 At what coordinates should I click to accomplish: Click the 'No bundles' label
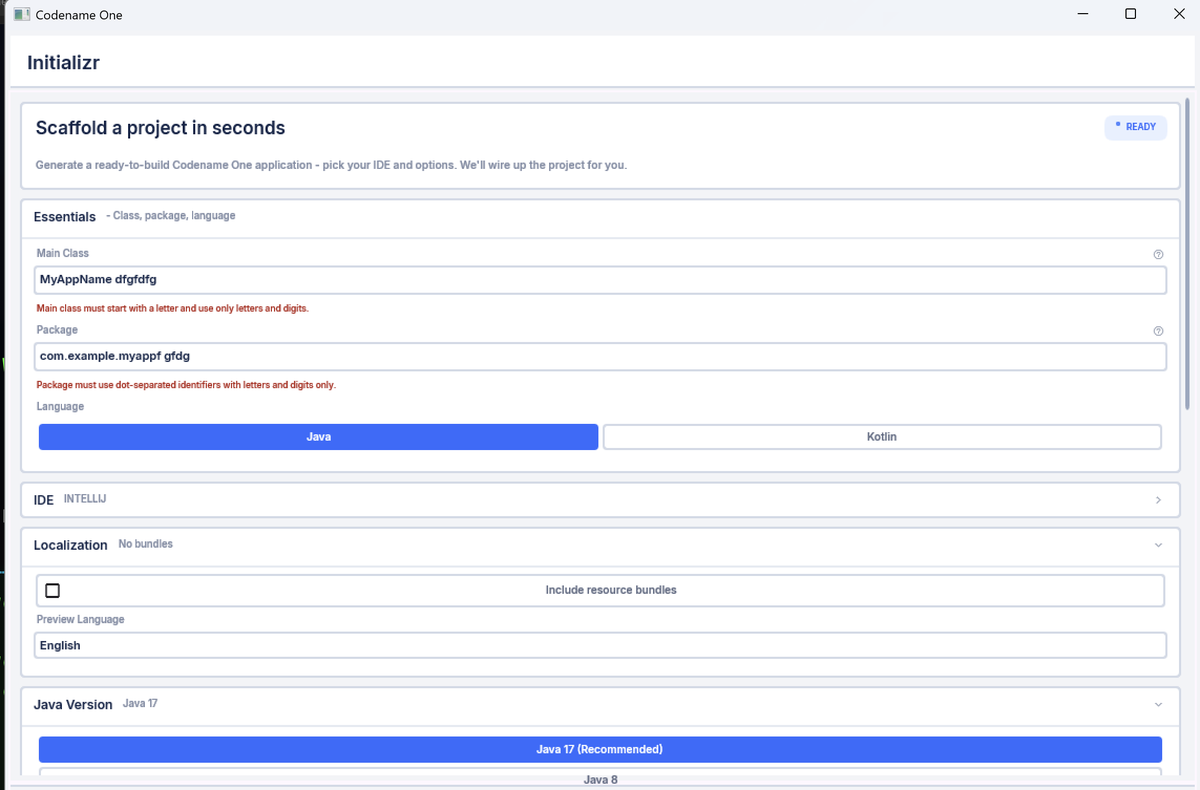[145, 544]
